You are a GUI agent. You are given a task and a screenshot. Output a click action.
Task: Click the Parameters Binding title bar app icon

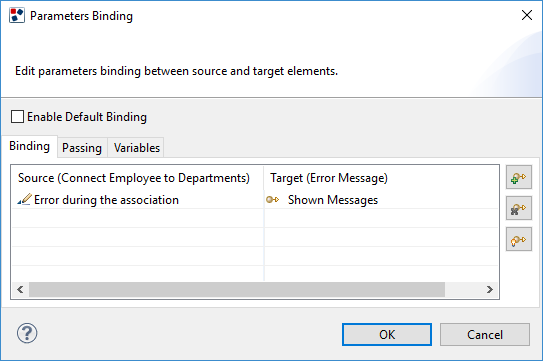click(17, 16)
